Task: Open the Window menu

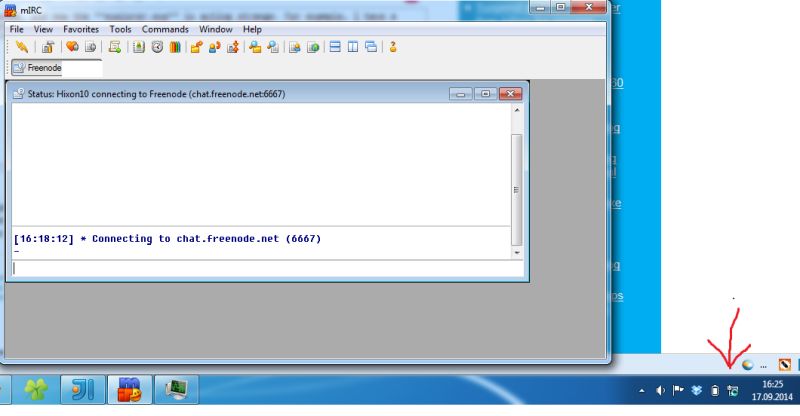Action: pyautogui.click(x=216, y=29)
